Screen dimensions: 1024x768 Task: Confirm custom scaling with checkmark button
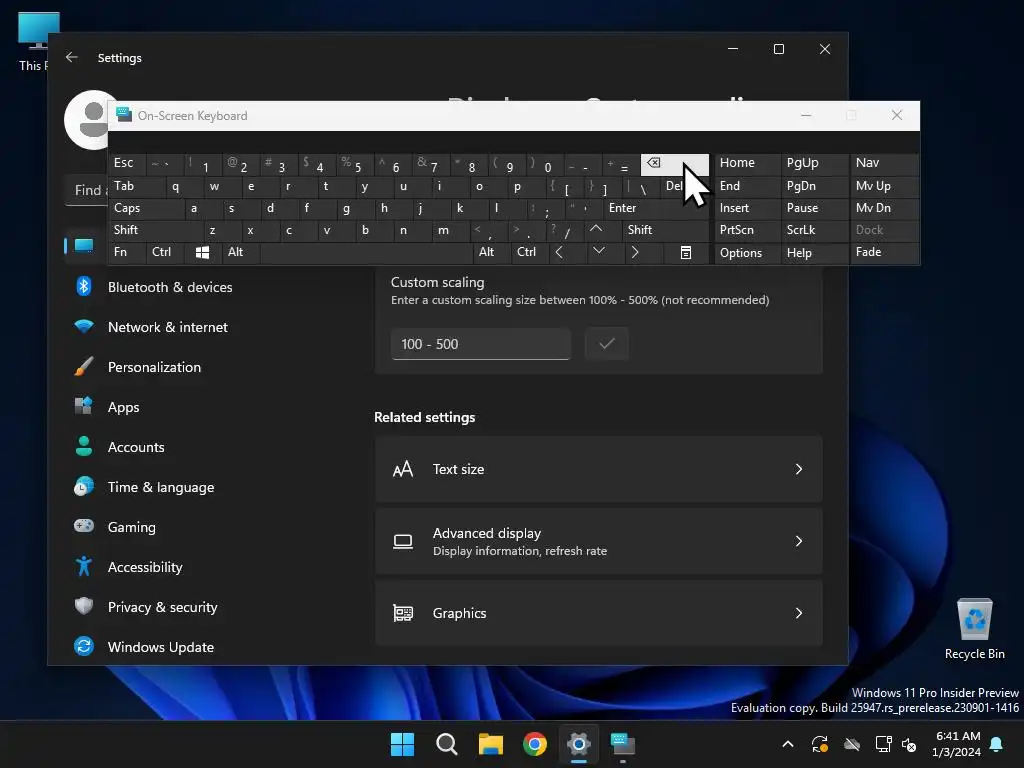pyautogui.click(x=607, y=344)
